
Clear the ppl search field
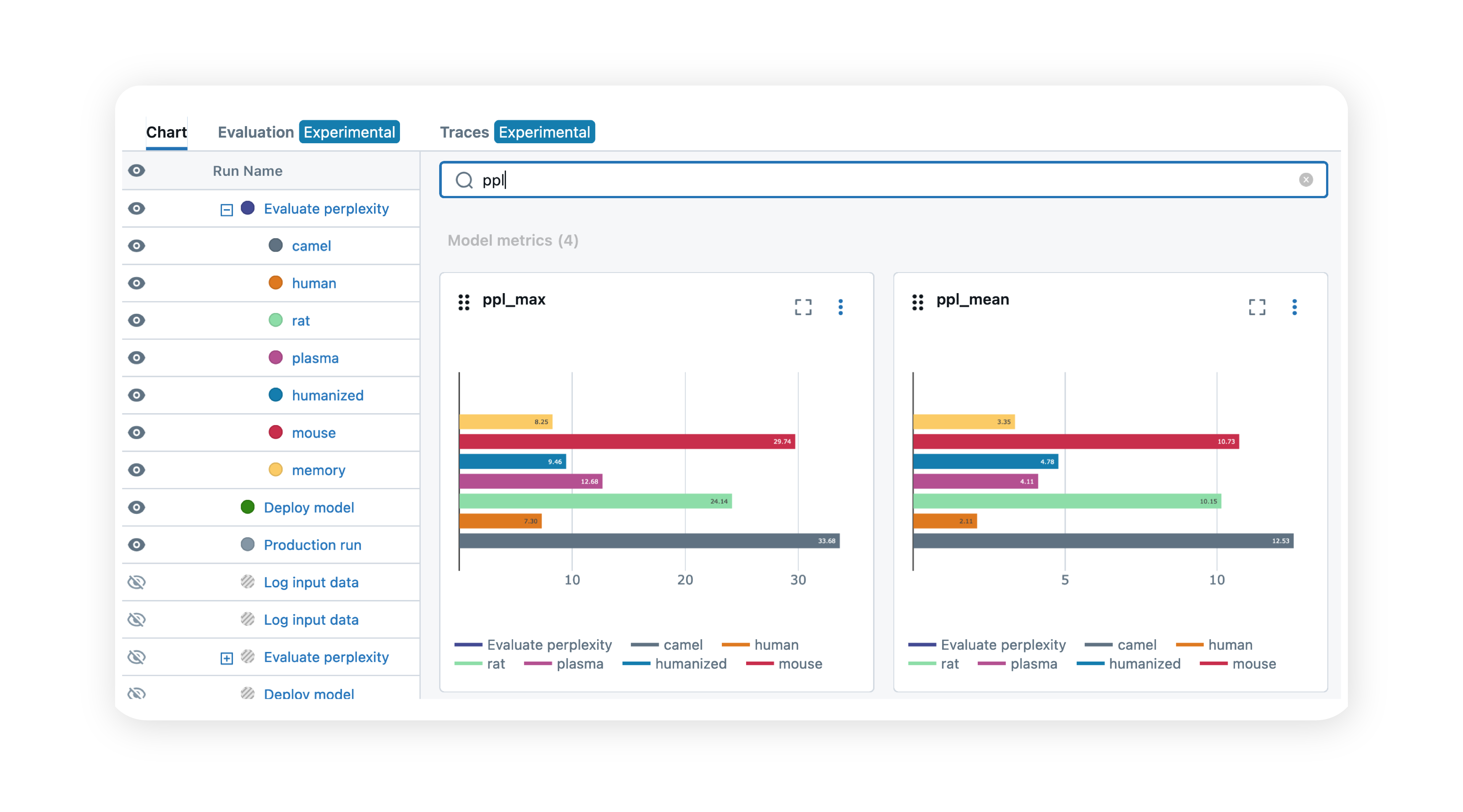tap(1306, 180)
